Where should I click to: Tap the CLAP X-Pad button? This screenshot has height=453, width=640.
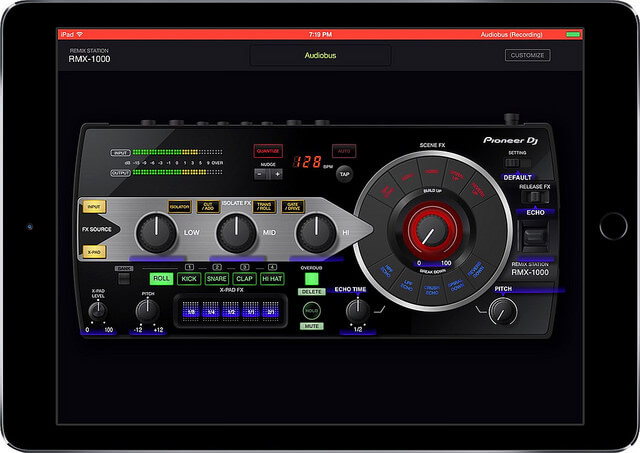pos(244,279)
